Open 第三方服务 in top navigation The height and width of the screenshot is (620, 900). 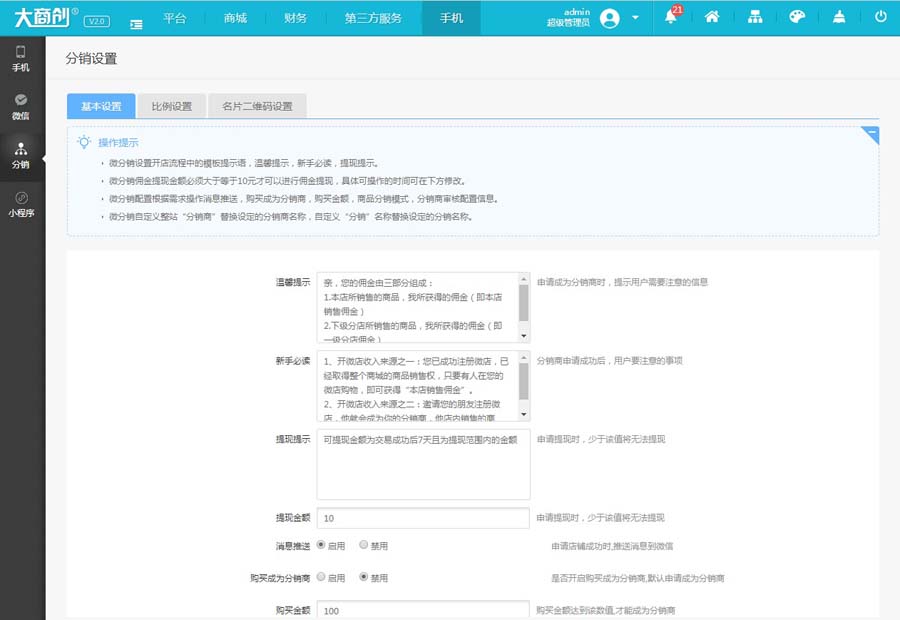click(373, 18)
